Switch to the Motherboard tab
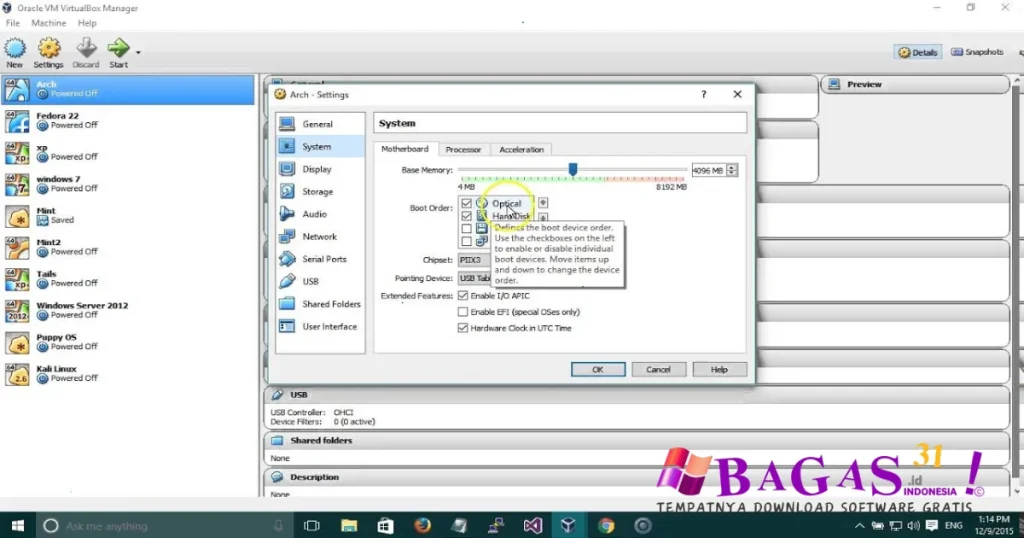Image resolution: width=1024 pixels, height=538 pixels. click(405, 149)
